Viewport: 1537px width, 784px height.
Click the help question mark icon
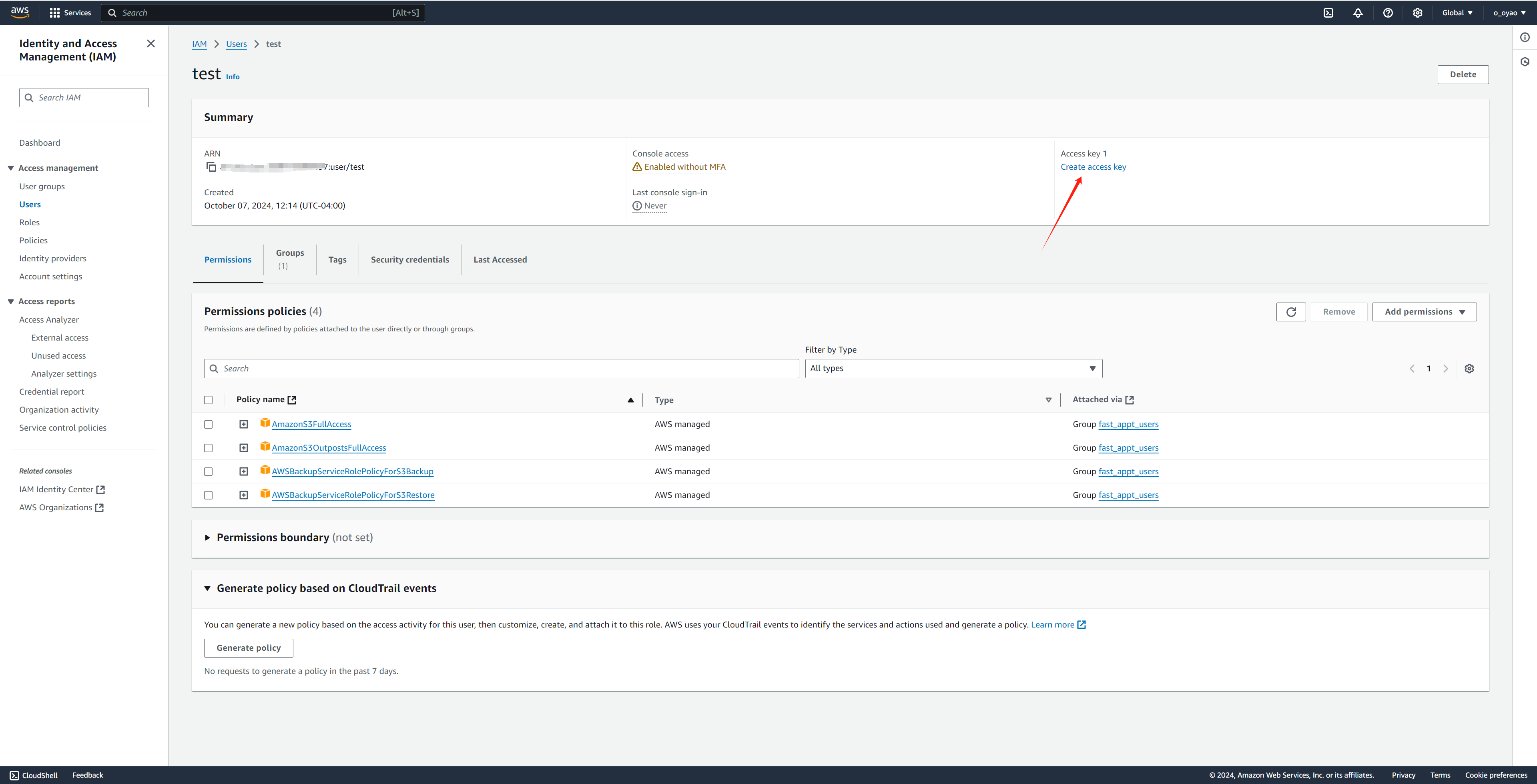pos(1388,12)
